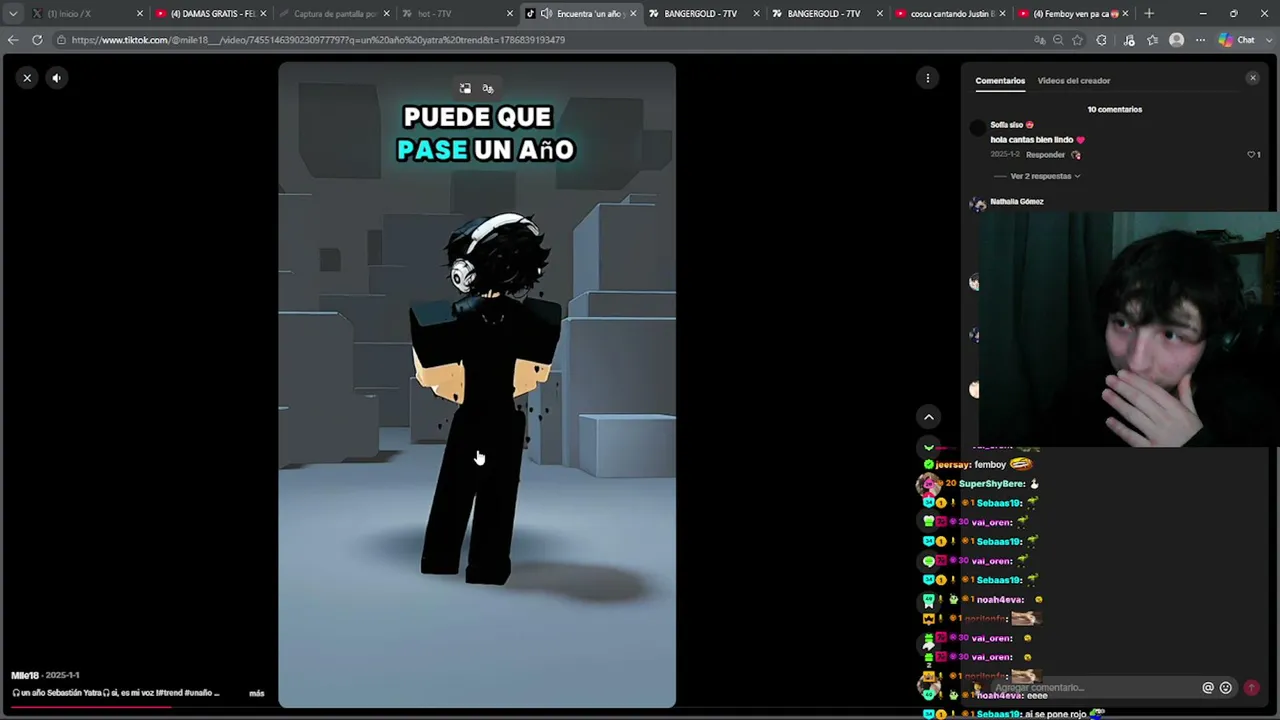
Task: Like Sofia siso's comment with the heart
Action: pyautogui.click(x=1251, y=155)
